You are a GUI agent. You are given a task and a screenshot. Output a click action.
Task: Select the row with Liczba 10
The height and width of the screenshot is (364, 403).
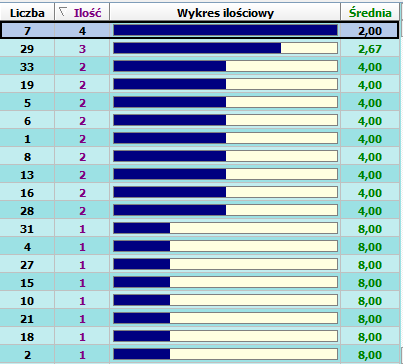click(200, 301)
